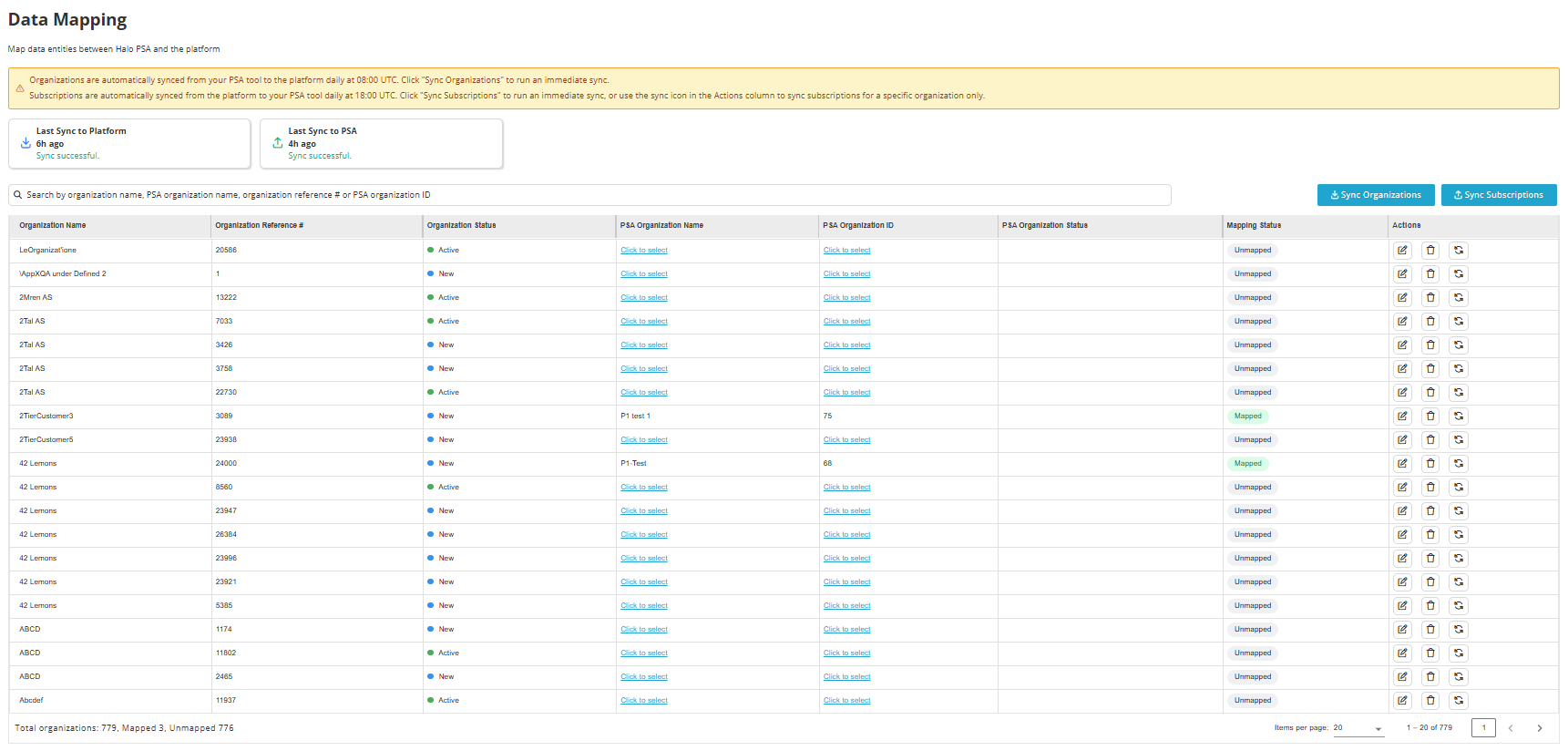Viewport: 1568px width, 751px height.
Task: Edit mapping for 2TierCustomer5 row
Action: [x=1402, y=439]
